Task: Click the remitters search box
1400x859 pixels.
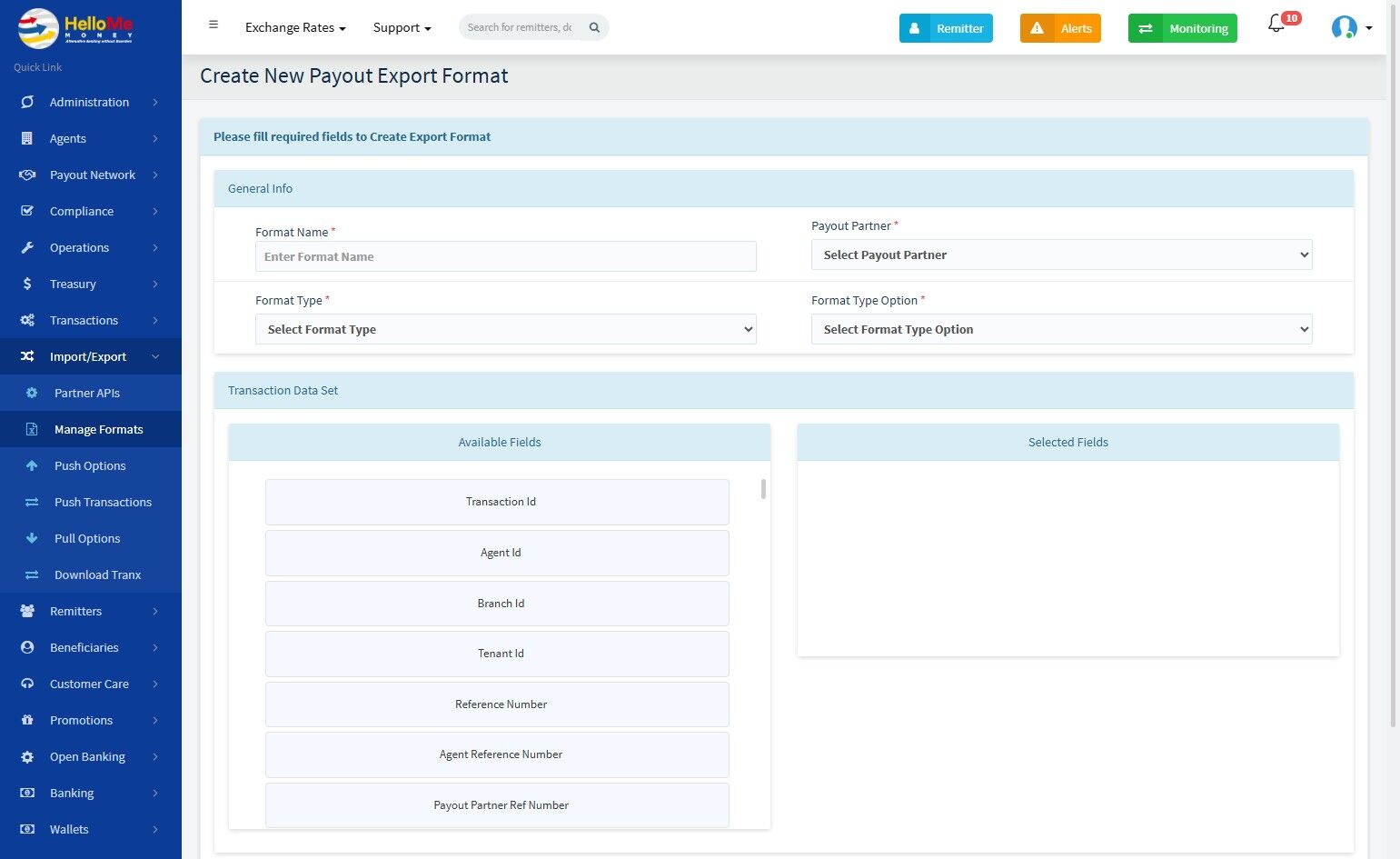Action: click(520, 27)
